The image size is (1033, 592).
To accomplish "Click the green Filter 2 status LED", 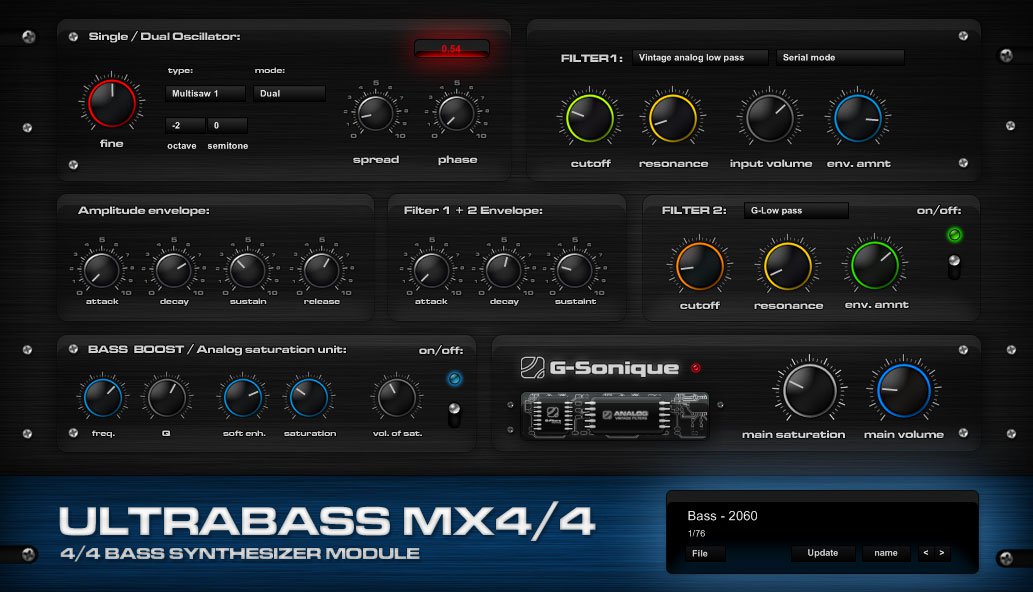I will click(x=954, y=236).
